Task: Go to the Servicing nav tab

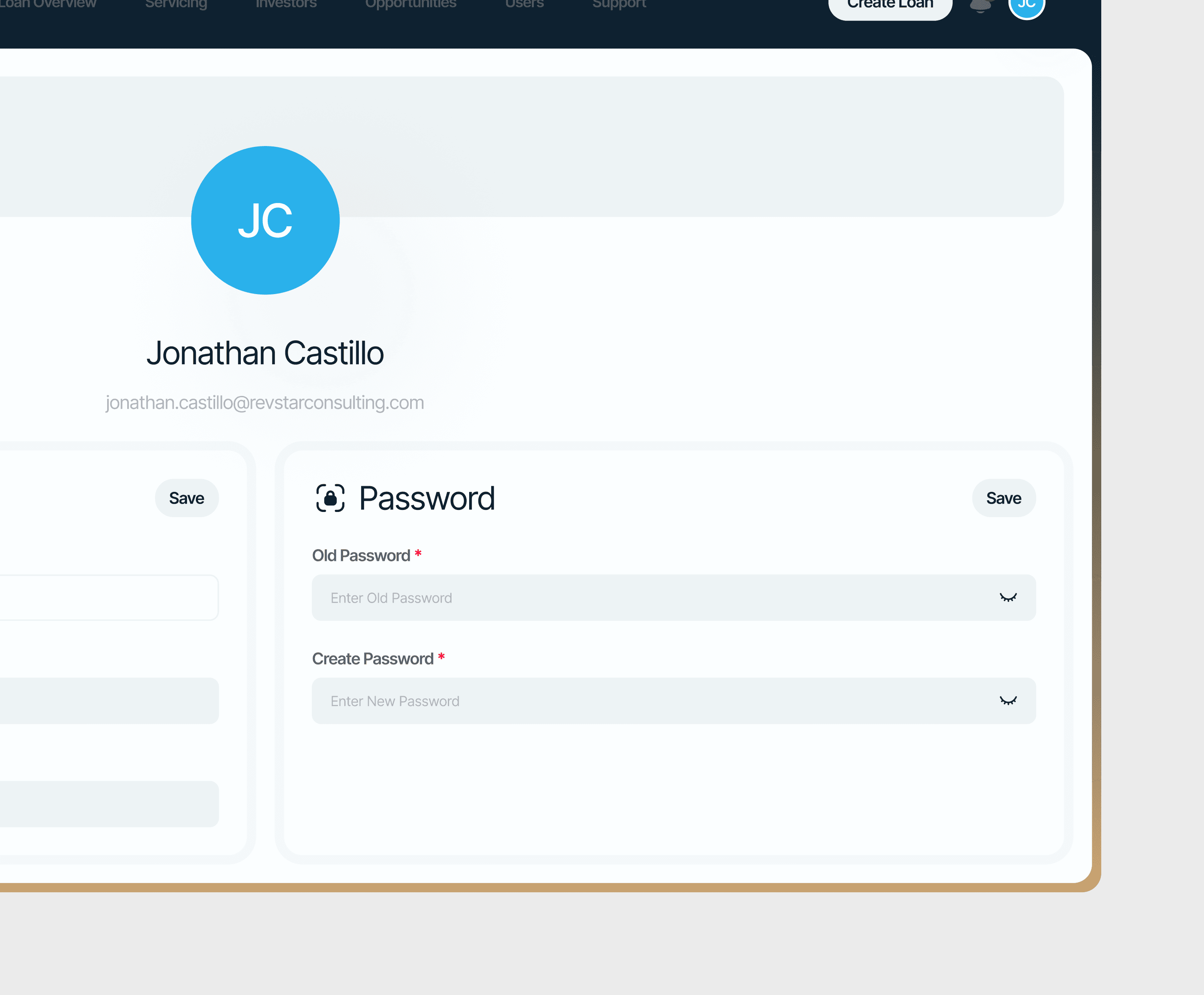Action: (176, 4)
